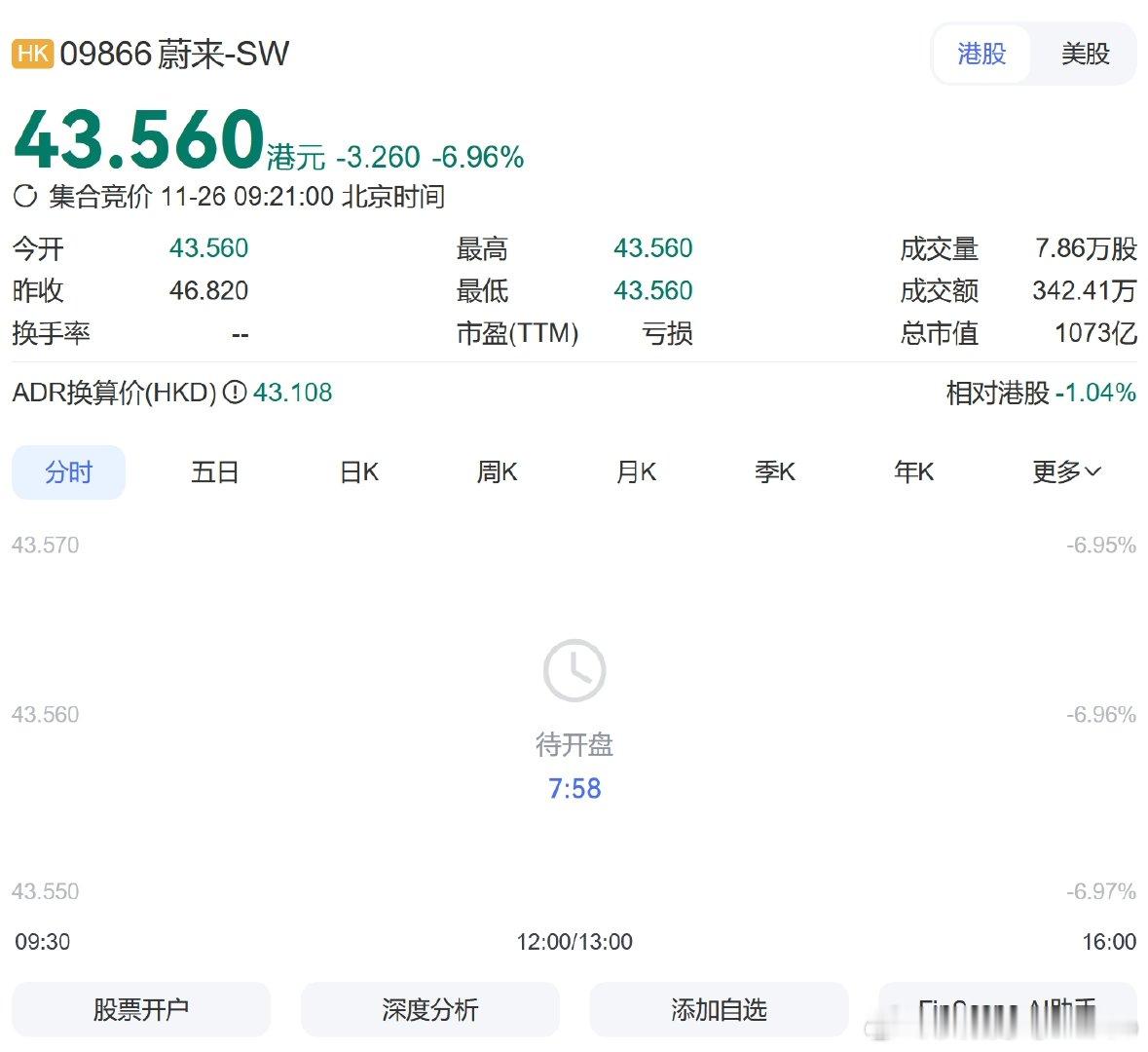Select the 月K chart tab
The image size is (1148, 1052).
[636, 472]
